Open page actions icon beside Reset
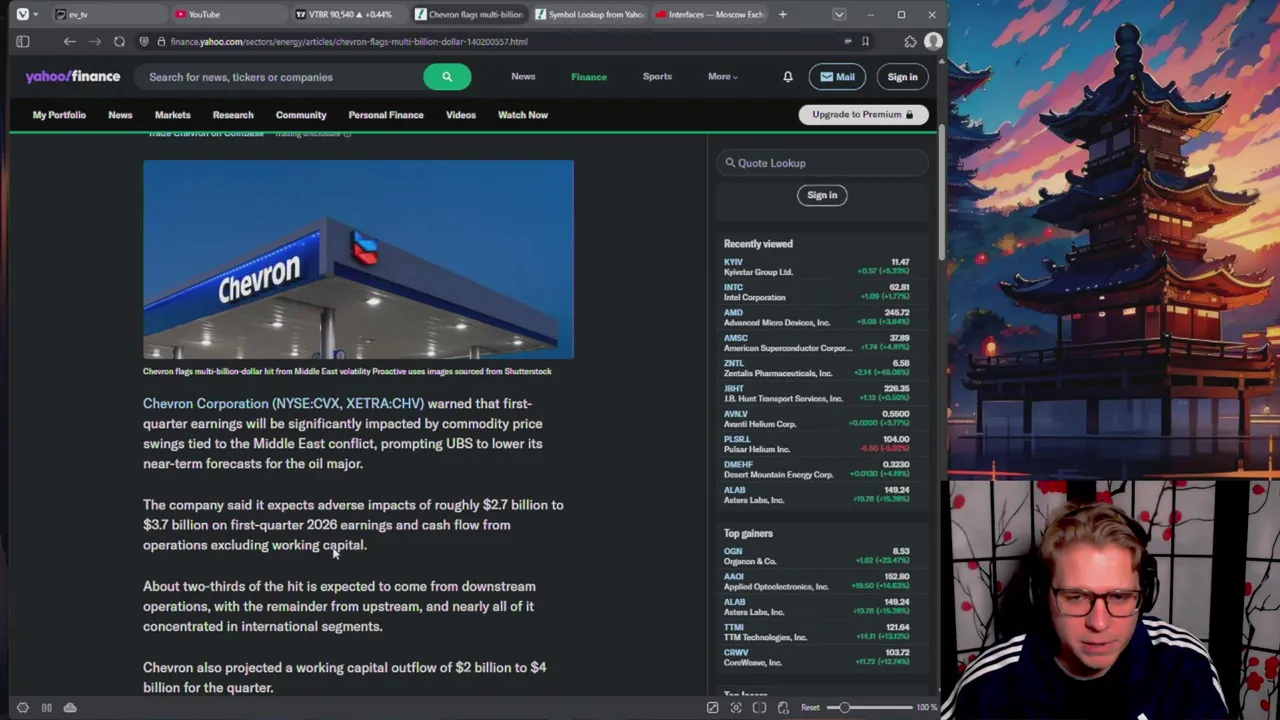The height and width of the screenshot is (720, 1280). (x=783, y=708)
